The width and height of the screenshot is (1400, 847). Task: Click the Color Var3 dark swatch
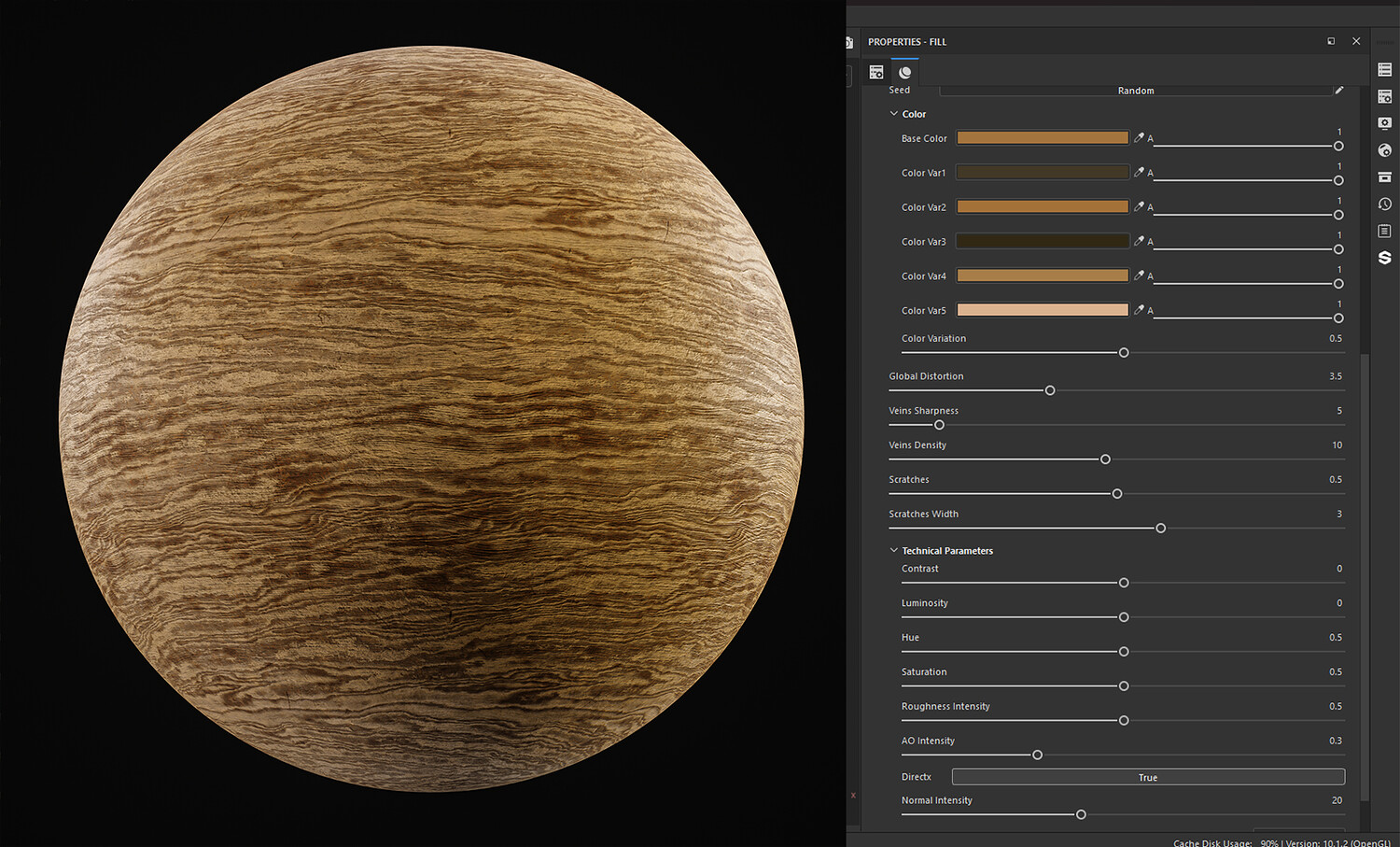(x=1043, y=242)
